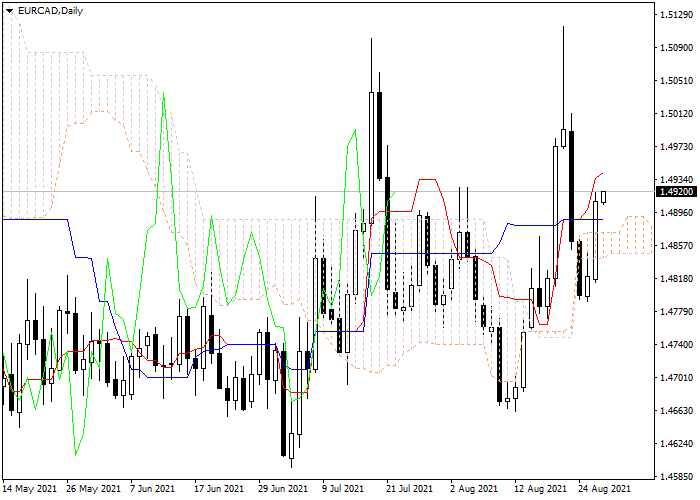Click the EURCAD,Daily chart title
Viewport: 700px width, 500px height.
tap(50, 11)
